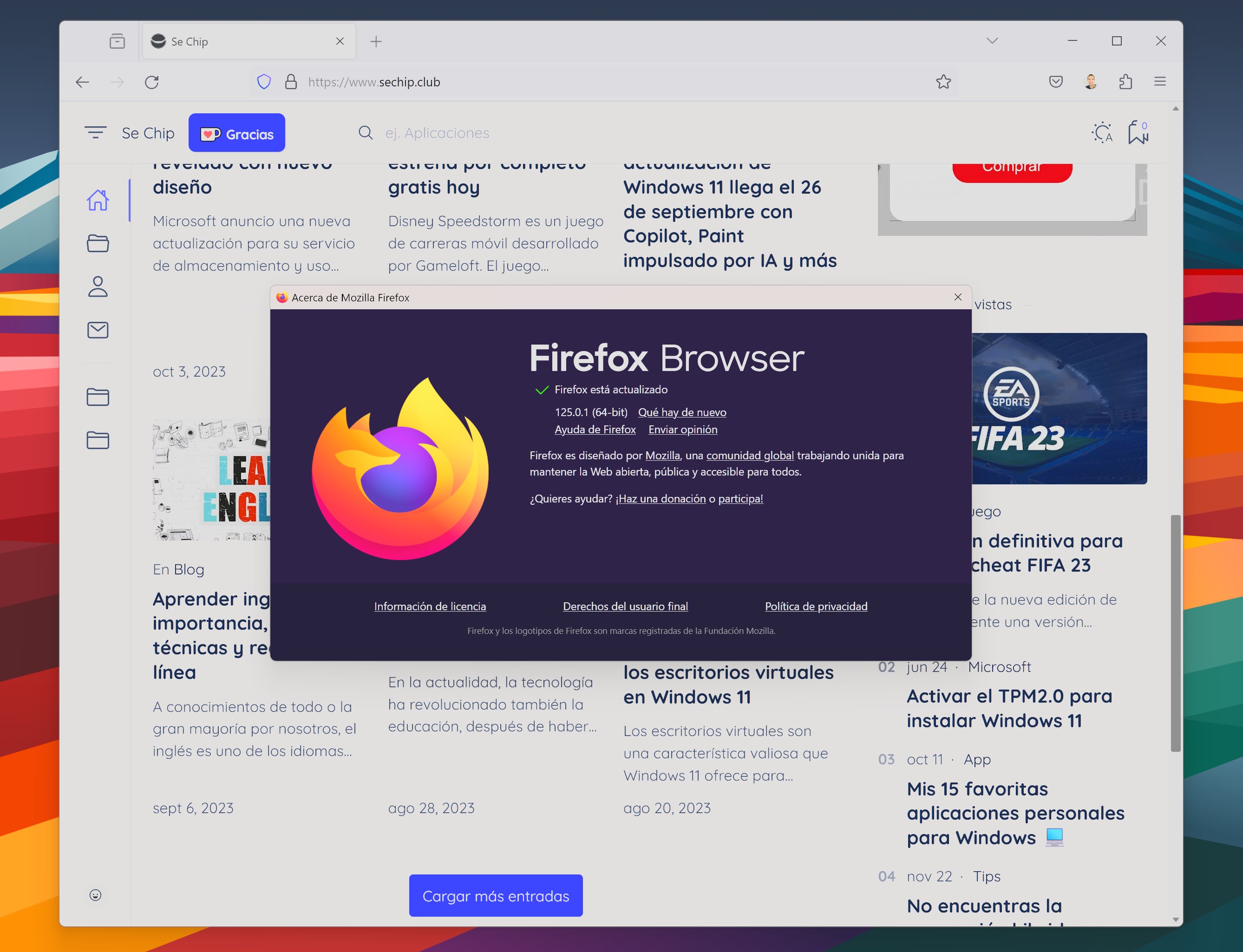Open the Learn English article thumbnail
This screenshot has height=952, width=1243.
(x=211, y=479)
